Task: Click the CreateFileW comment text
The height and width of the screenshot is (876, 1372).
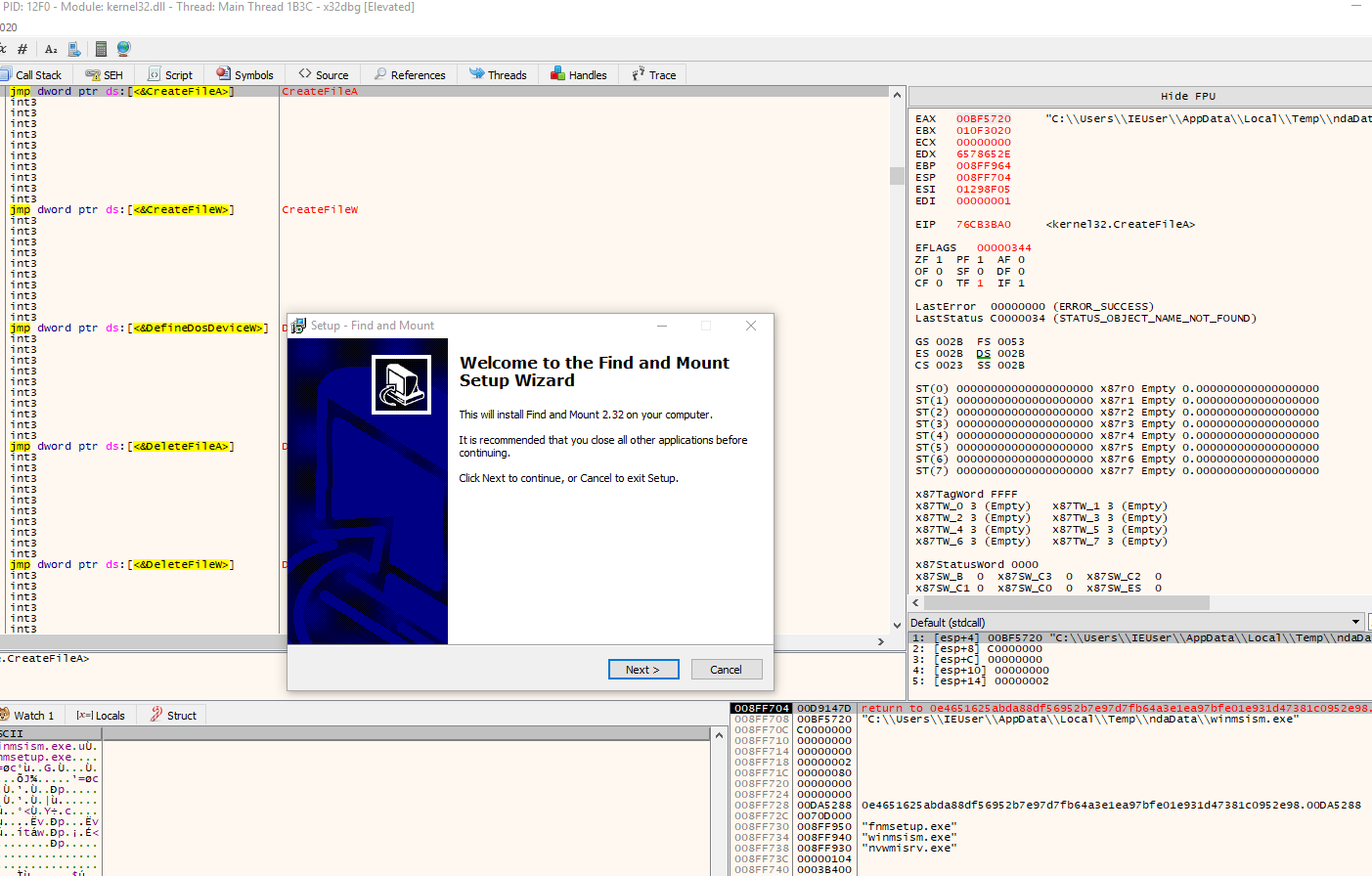Action: [320, 210]
